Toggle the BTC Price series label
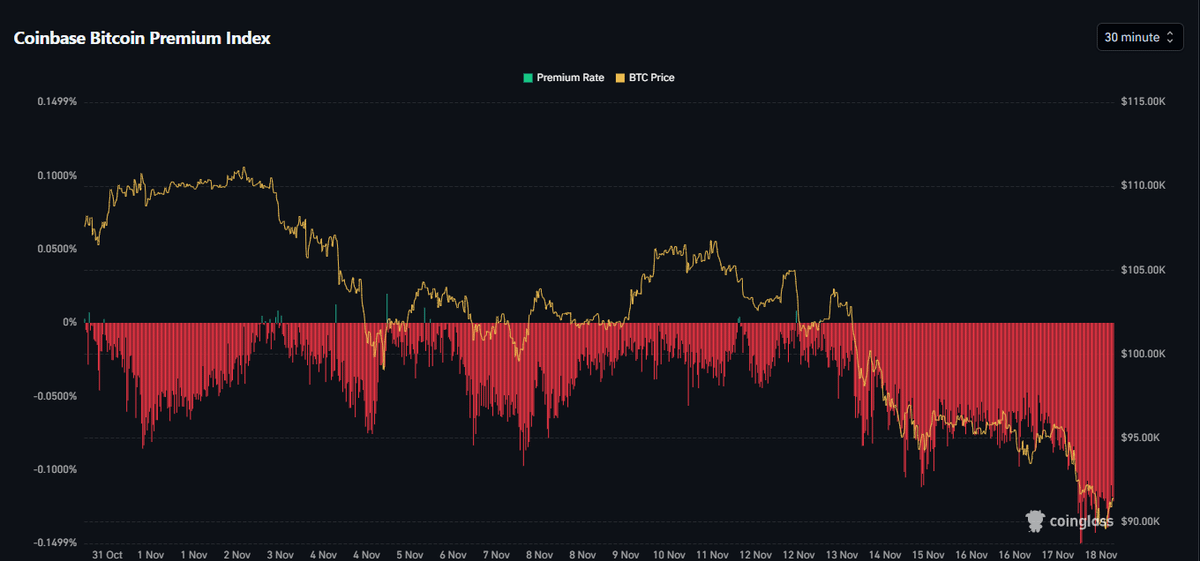 click(x=650, y=77)
